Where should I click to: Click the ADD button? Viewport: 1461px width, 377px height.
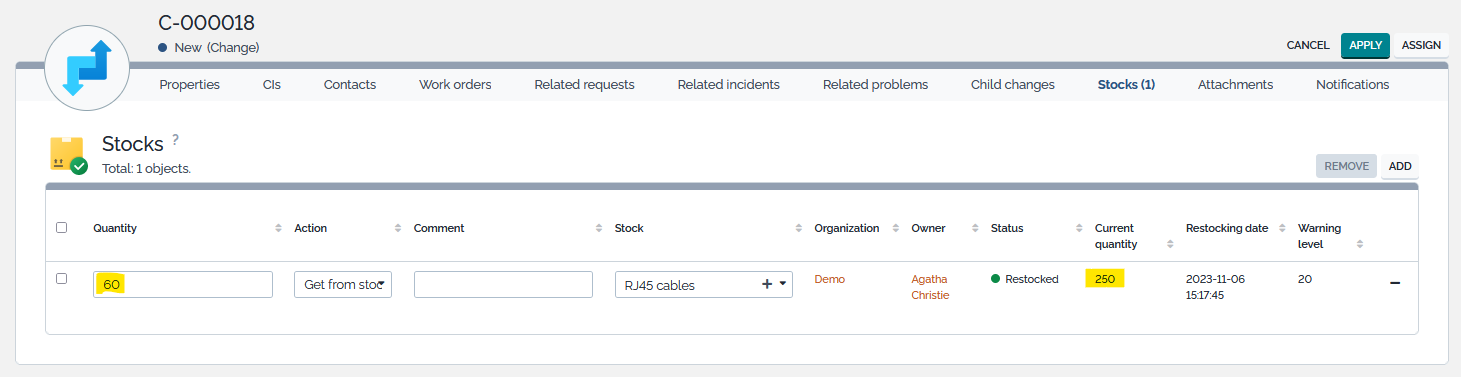1400,166
